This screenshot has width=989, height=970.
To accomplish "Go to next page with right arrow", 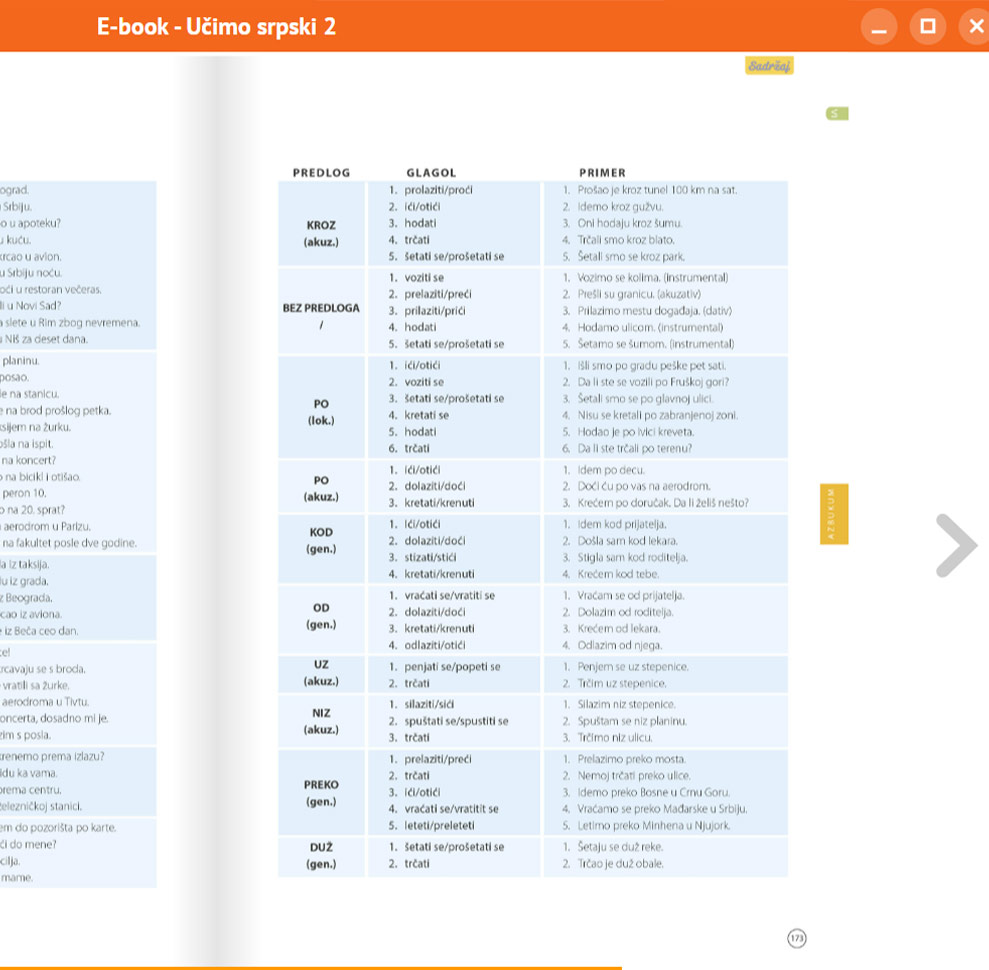I will (x=956, y=545).
